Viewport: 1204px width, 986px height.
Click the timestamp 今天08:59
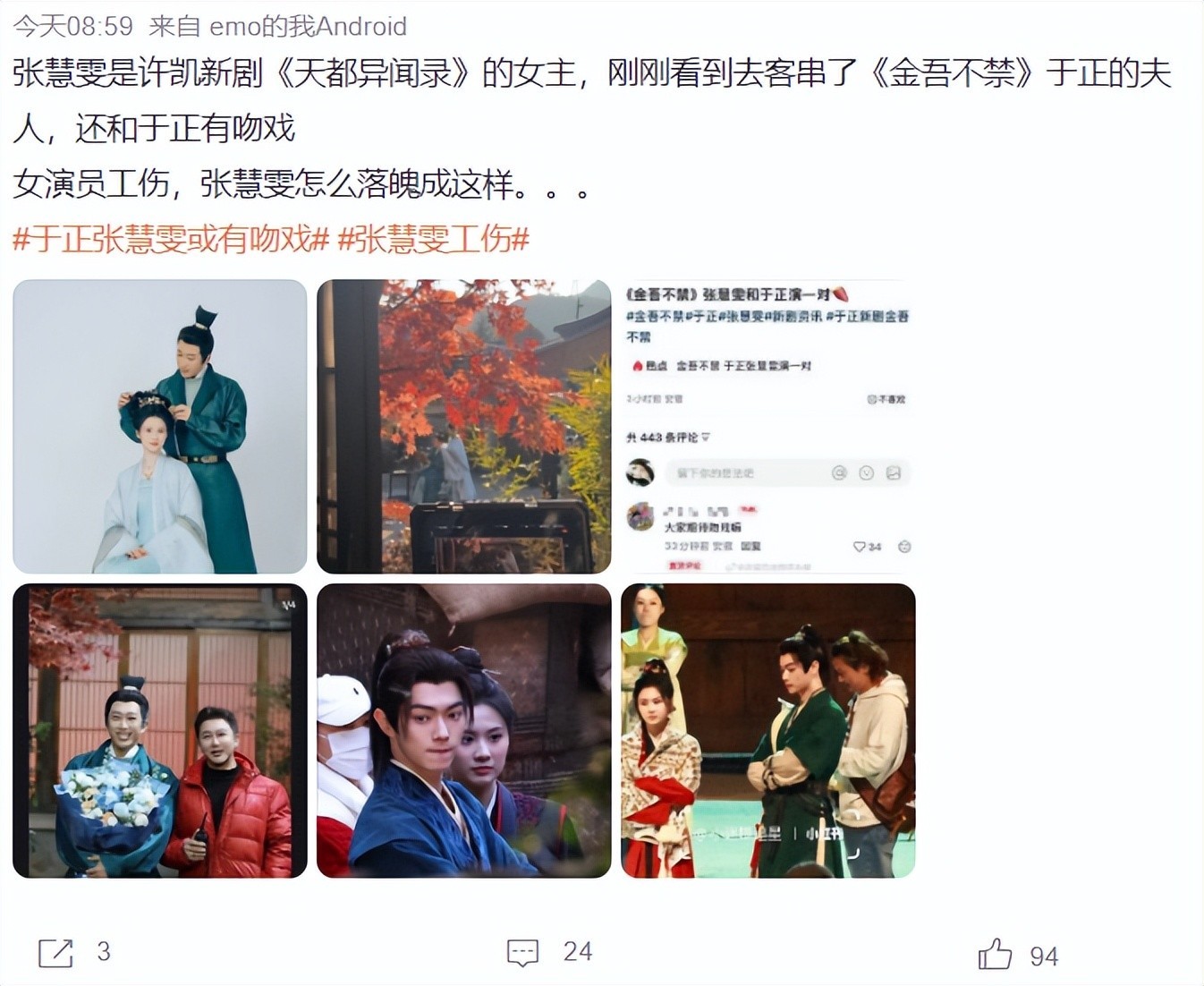coord(72,26)
